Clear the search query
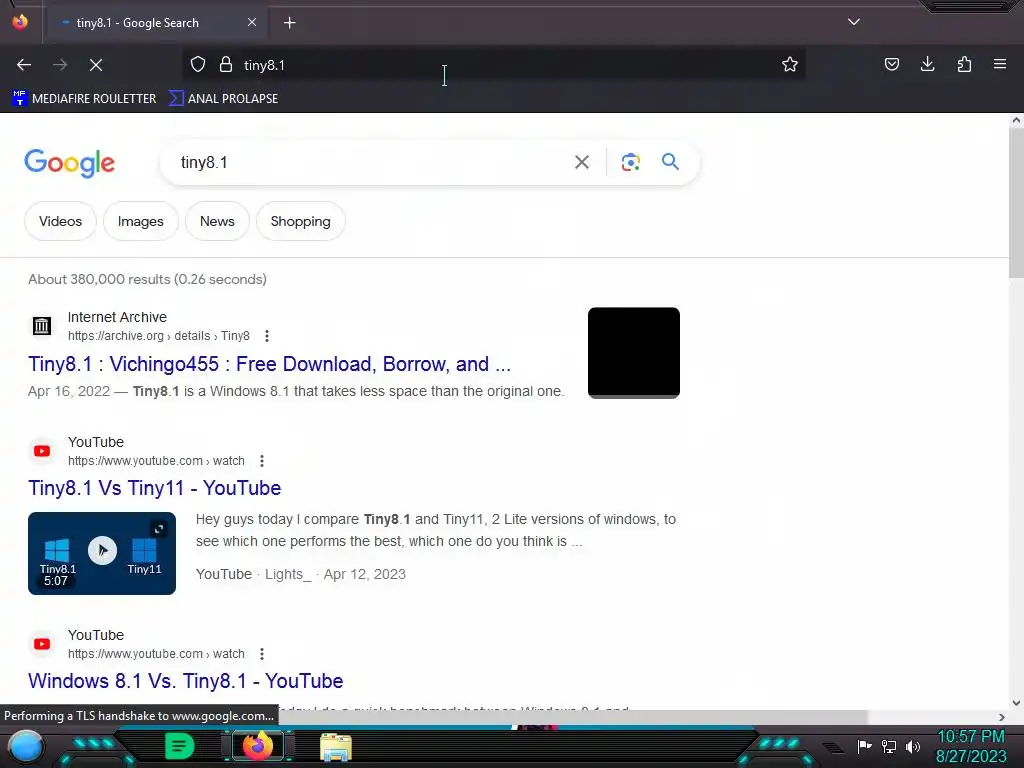The width and height of the screenshot is (1024, 768). 581,163
